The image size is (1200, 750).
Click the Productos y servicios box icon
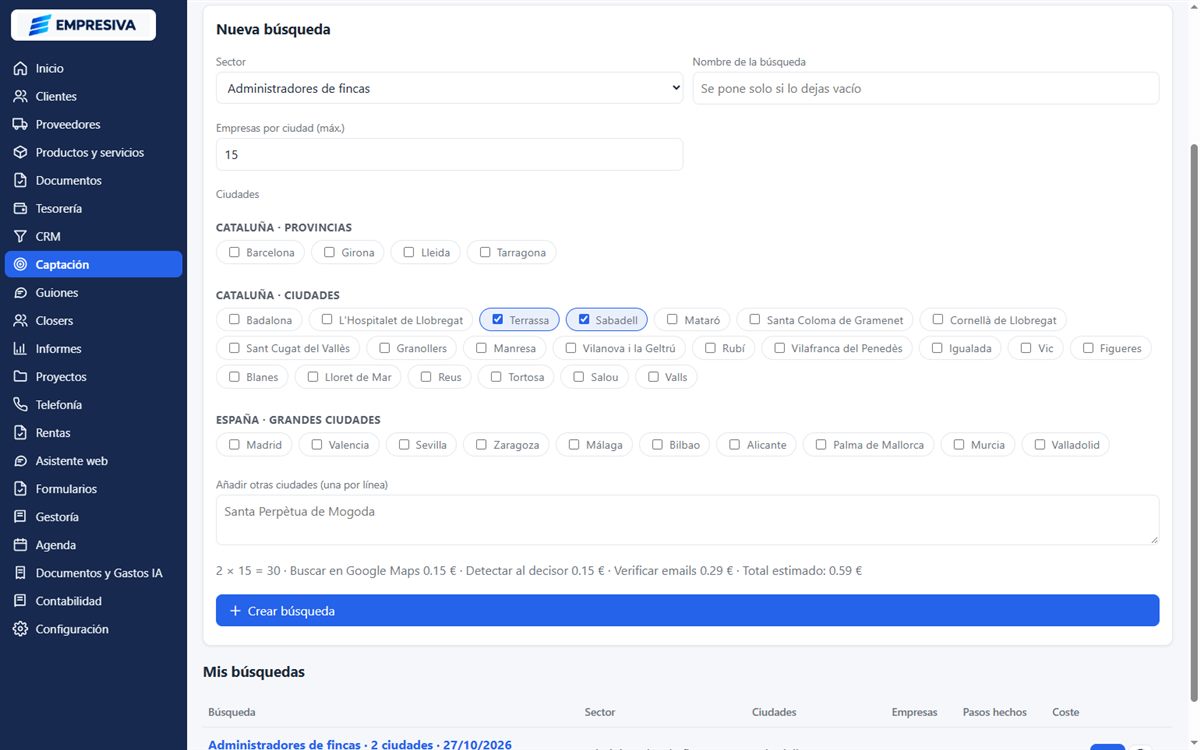point(20,153)
